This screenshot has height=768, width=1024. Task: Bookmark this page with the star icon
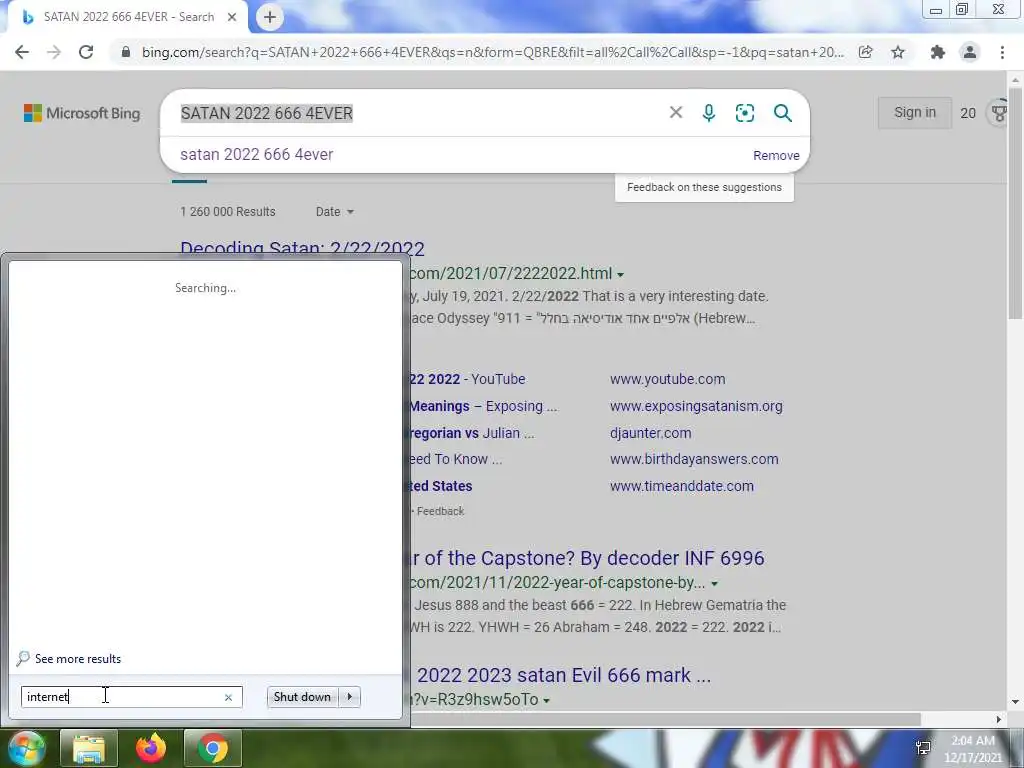[899, 52]
